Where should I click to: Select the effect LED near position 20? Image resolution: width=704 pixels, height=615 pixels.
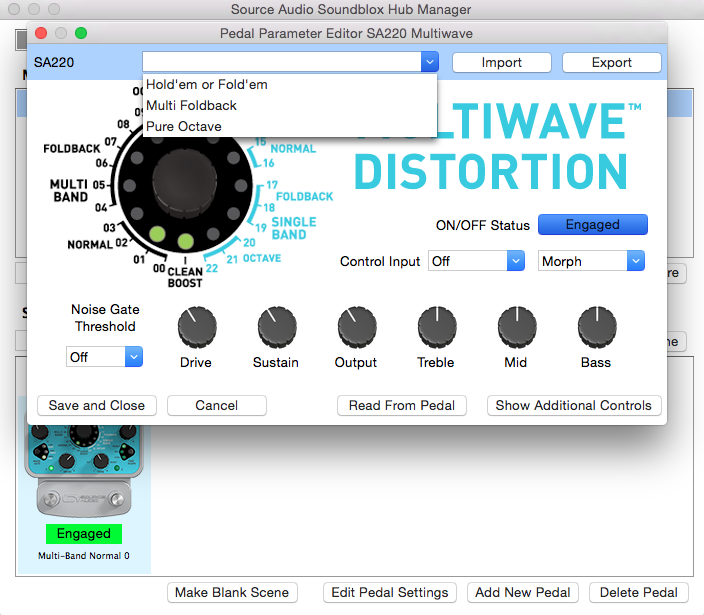pos(213,233)
